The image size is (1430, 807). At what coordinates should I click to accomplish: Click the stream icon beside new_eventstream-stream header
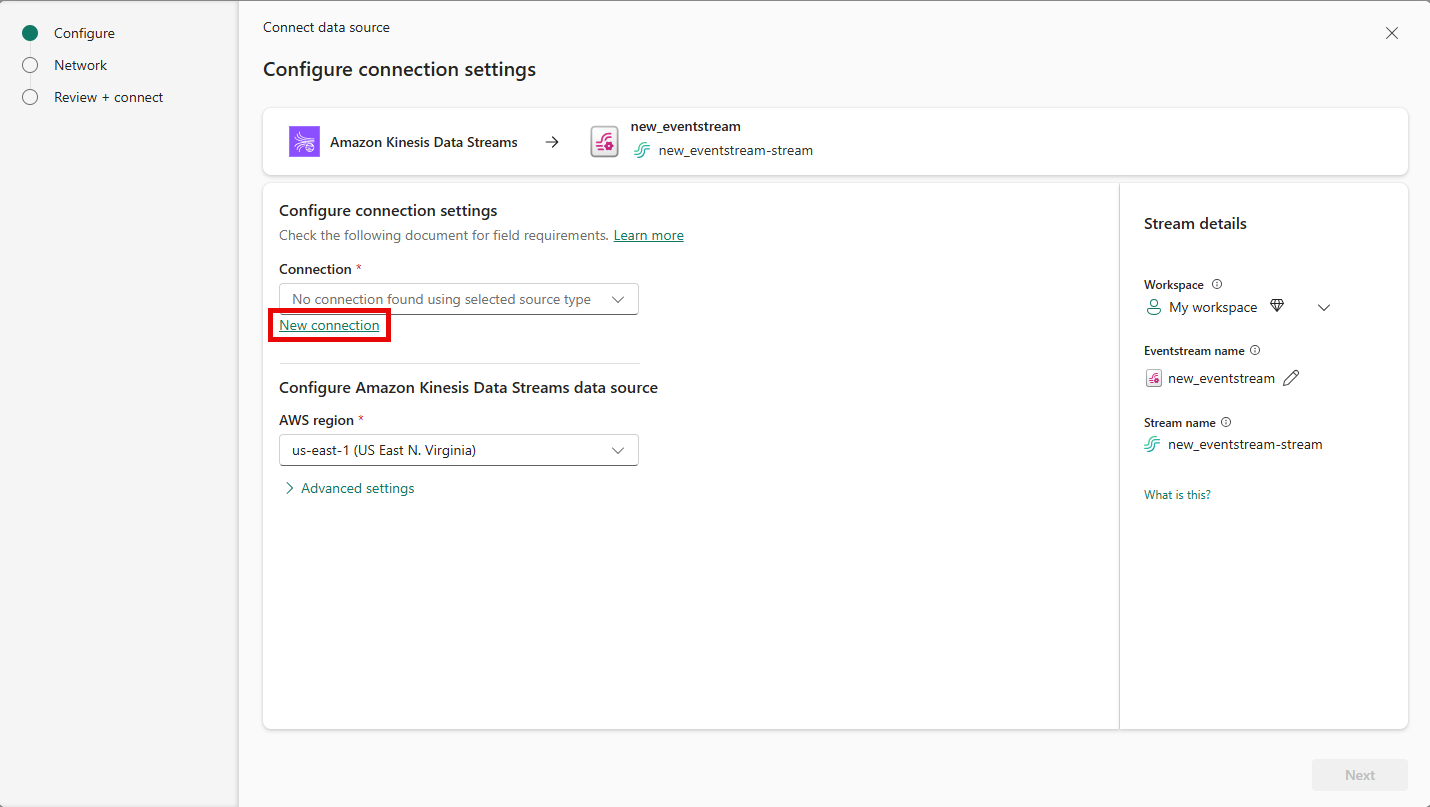[x=642, y=151]
